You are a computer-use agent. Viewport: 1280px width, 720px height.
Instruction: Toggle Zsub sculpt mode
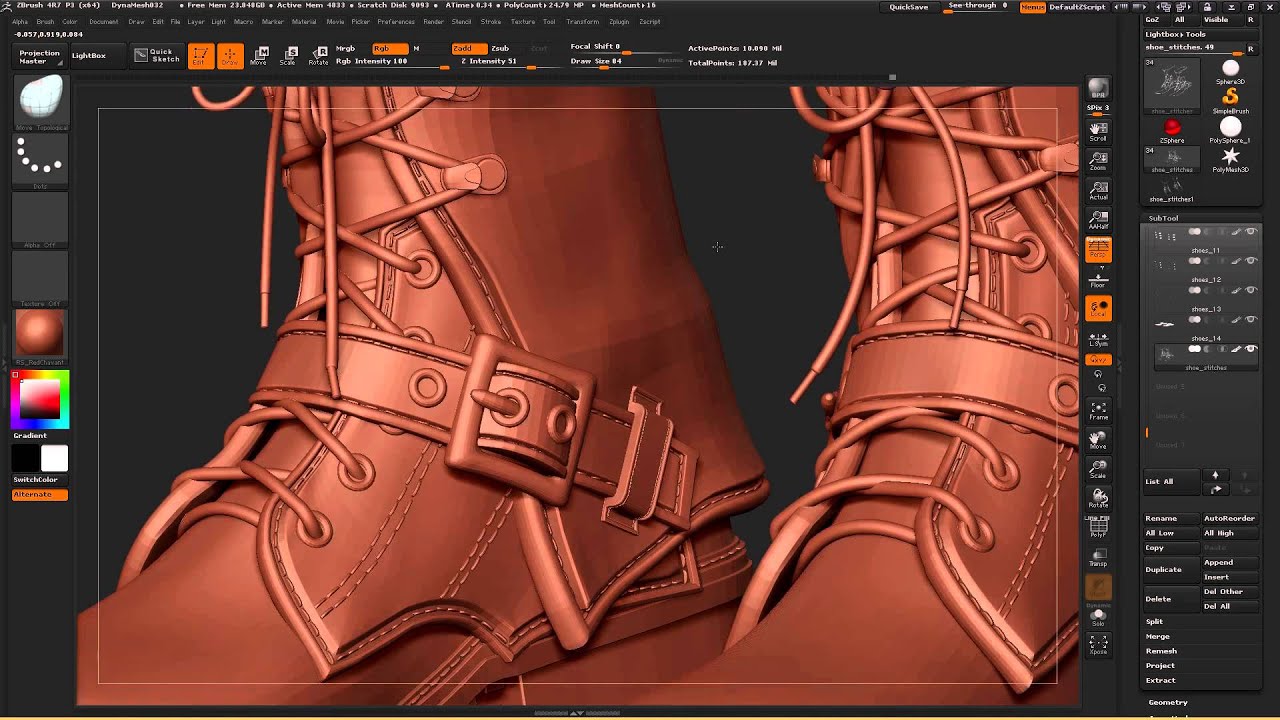500,48
